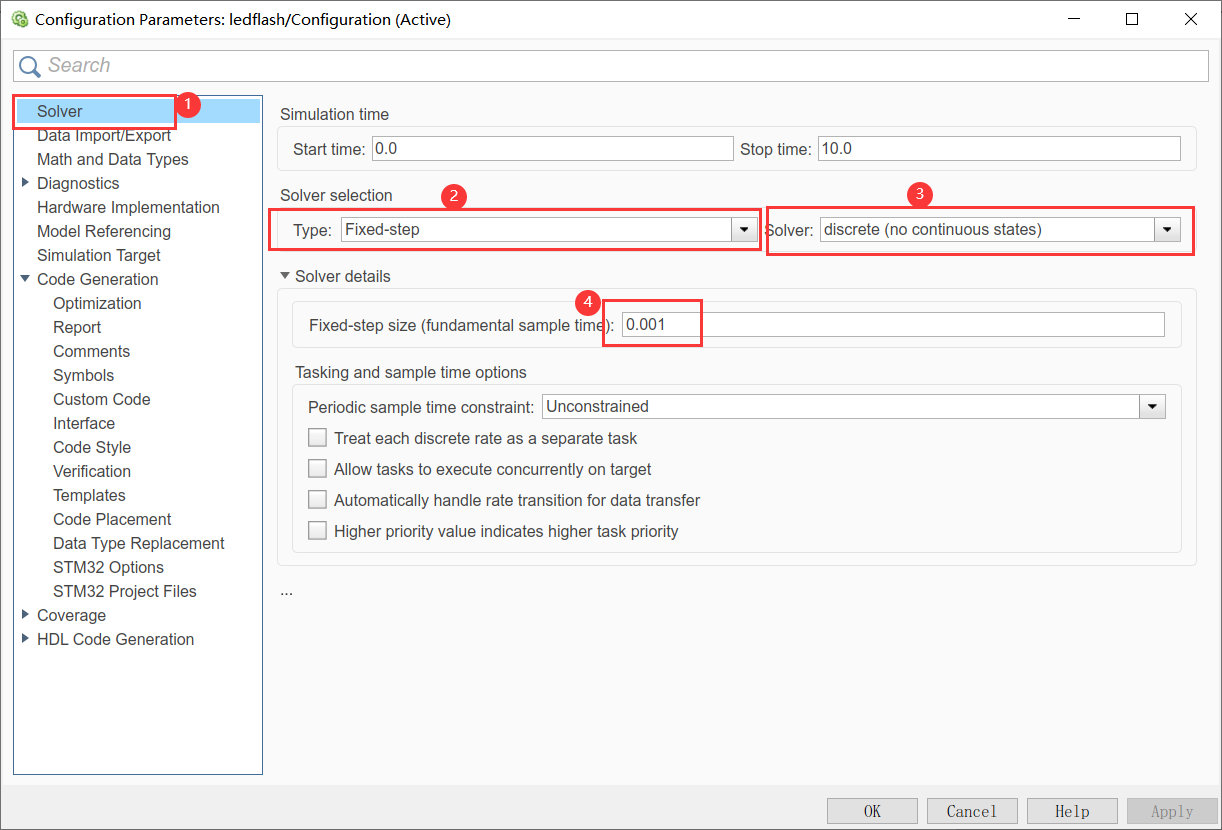1222x830 pixels.
Task: Select Diagnostics category
Action: pos(78,183)
